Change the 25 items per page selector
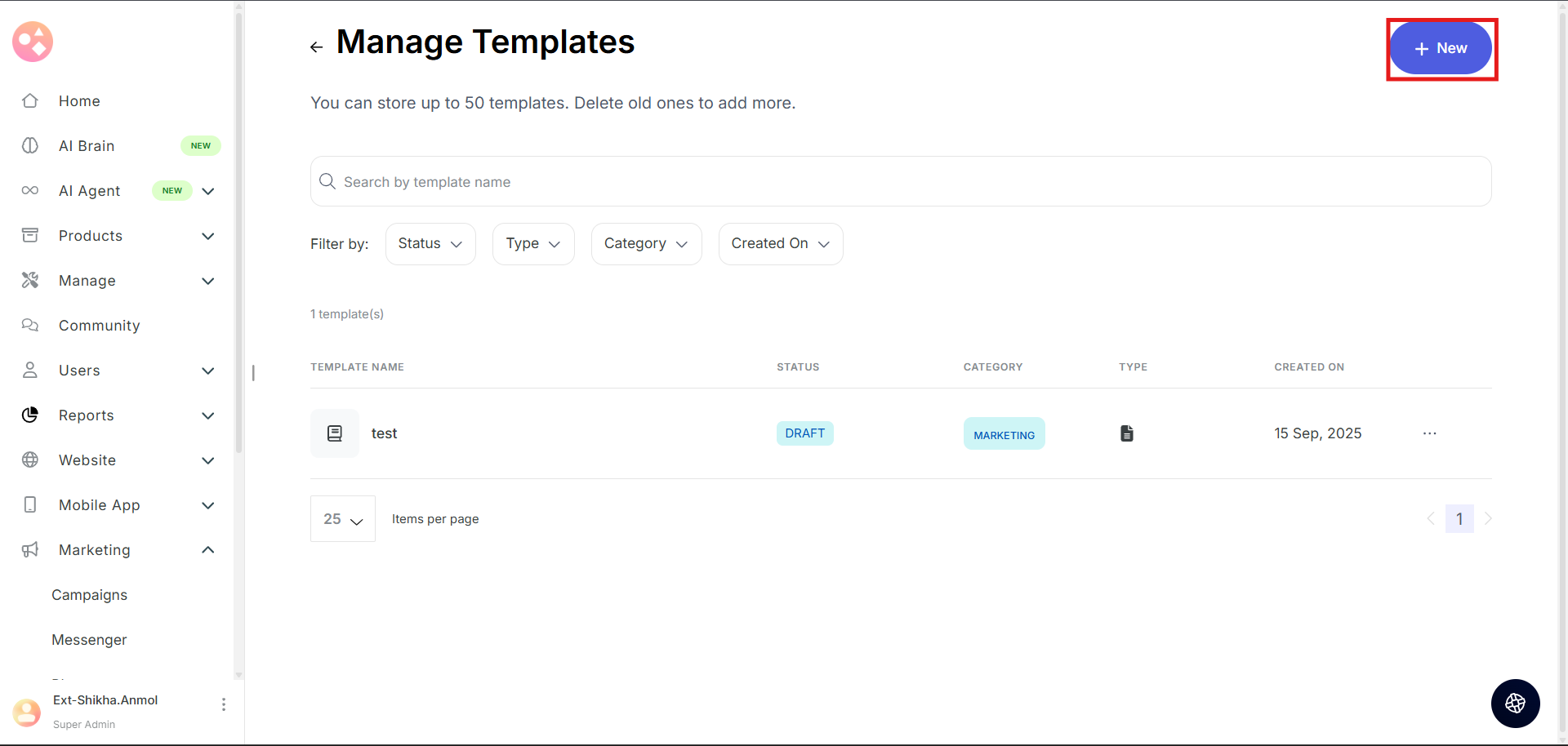 [x=343, y=519]
